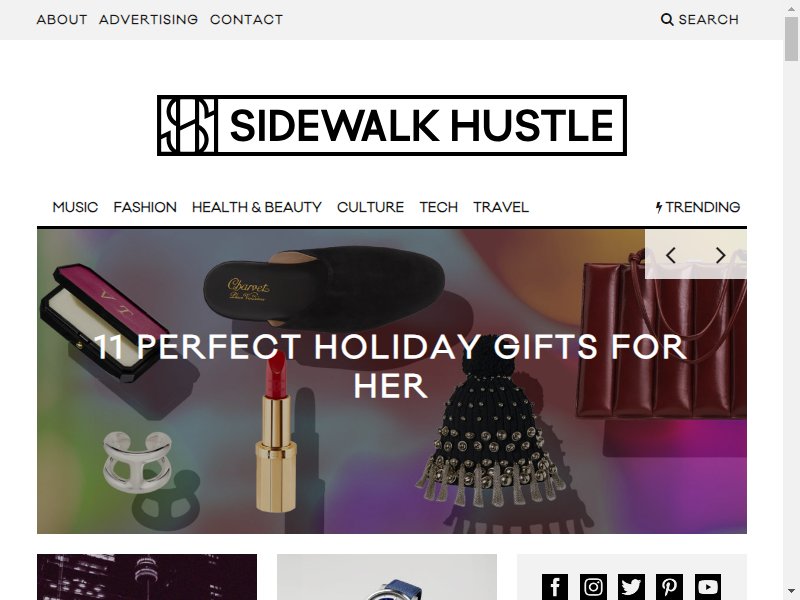The image size is (800, 600).
Task: Open the Twitter social icon
Action: (x=631, y=587)
